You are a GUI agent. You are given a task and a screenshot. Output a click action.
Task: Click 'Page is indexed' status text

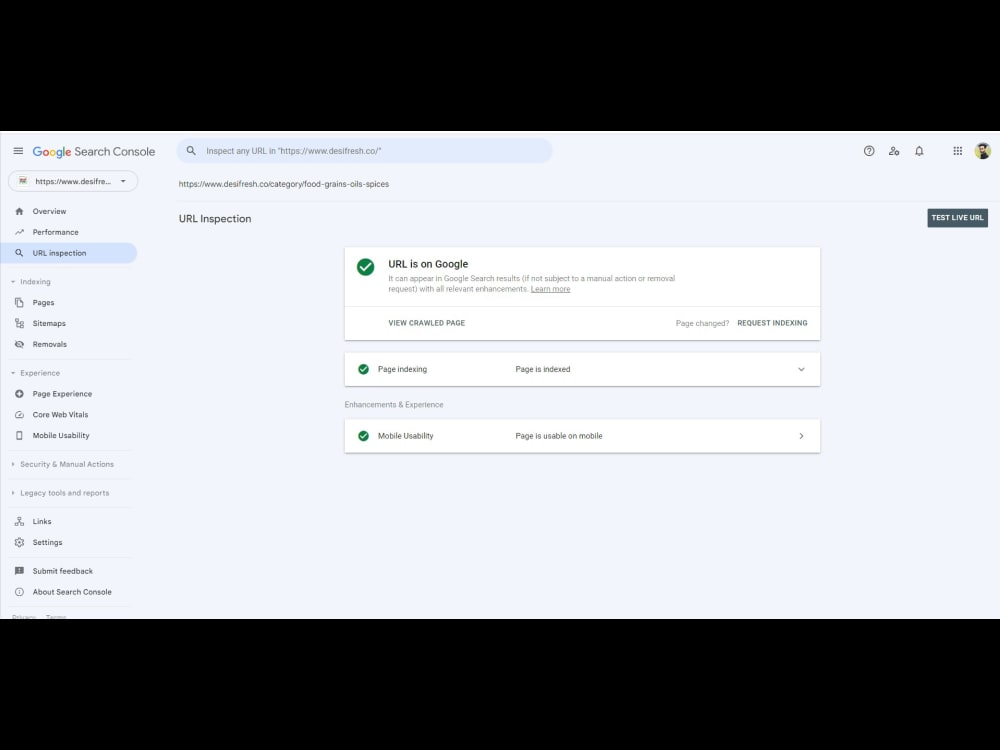[x=543, y=369]
